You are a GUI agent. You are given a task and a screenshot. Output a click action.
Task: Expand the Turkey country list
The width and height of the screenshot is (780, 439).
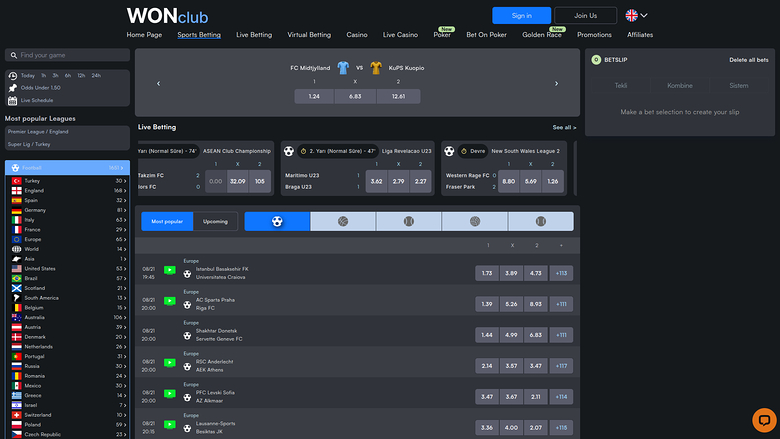69,181
